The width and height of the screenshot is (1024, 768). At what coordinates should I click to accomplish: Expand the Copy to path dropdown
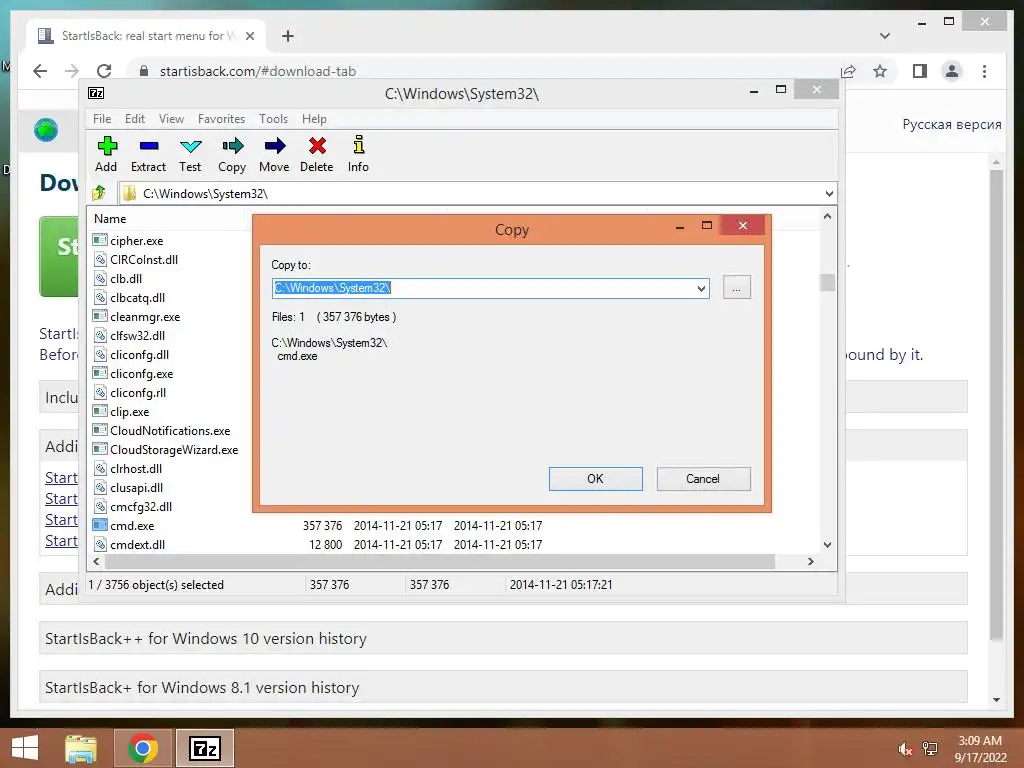tap(701, 288)
